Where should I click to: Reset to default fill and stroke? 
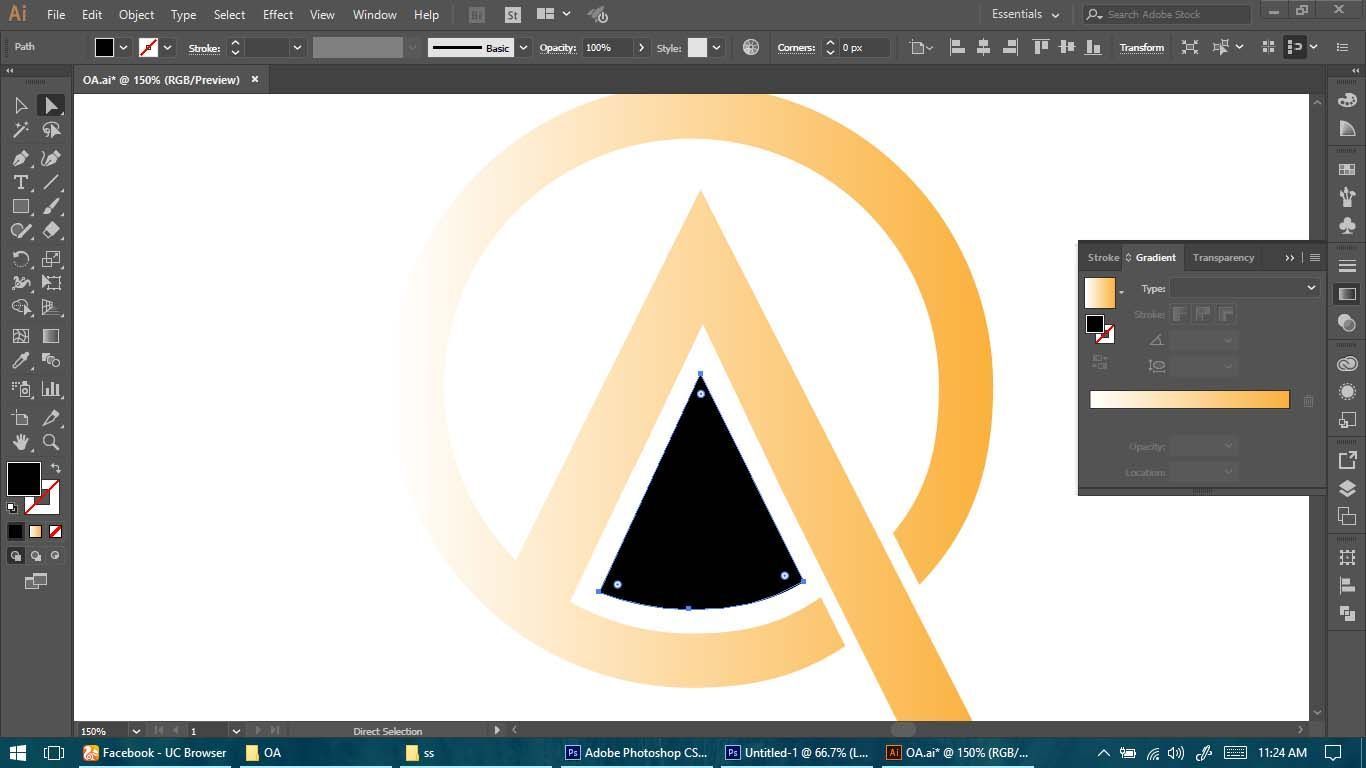[x=12, y=508]
